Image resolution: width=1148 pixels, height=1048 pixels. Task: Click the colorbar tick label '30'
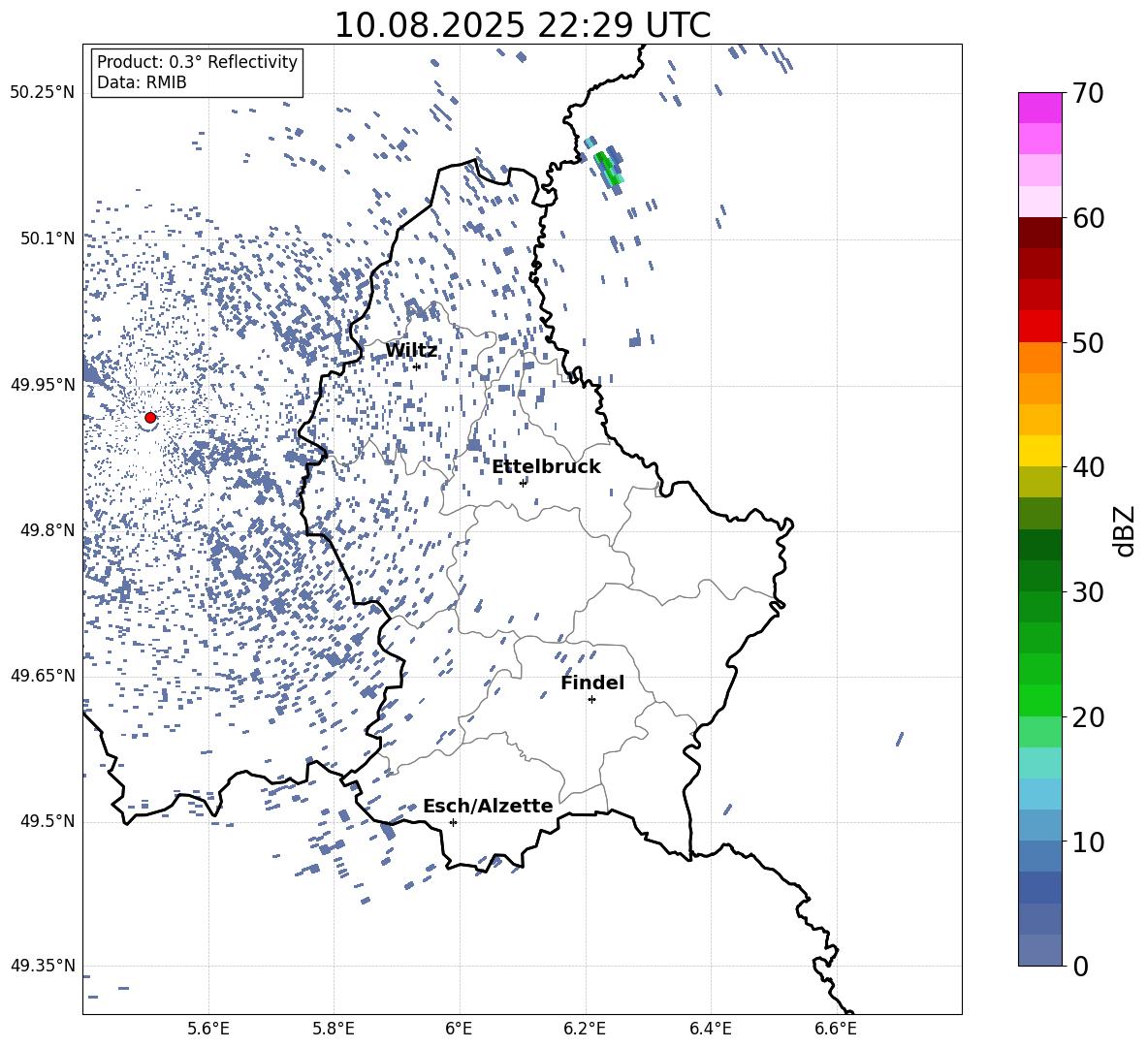coord(1088,592)
